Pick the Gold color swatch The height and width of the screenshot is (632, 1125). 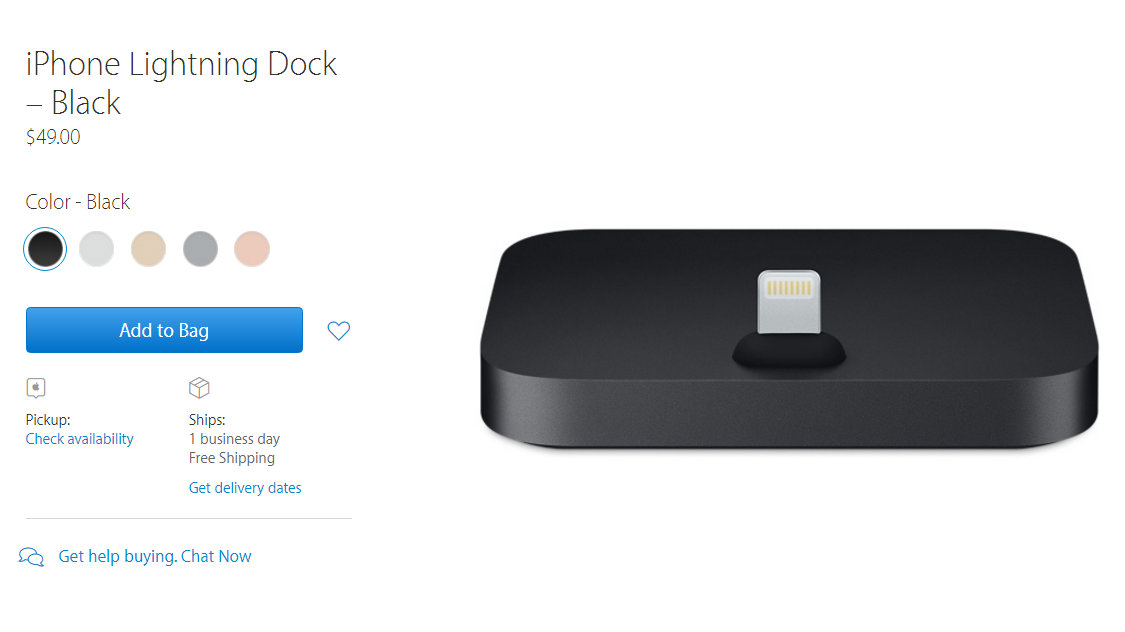pos(149,249)
